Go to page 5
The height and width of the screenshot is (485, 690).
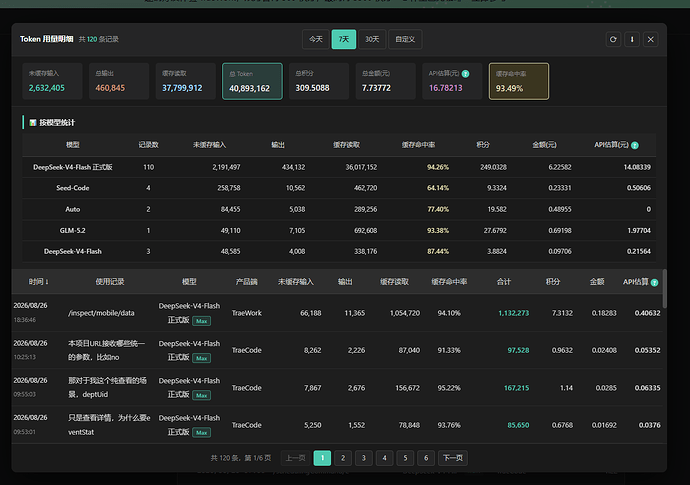point(405,458)
